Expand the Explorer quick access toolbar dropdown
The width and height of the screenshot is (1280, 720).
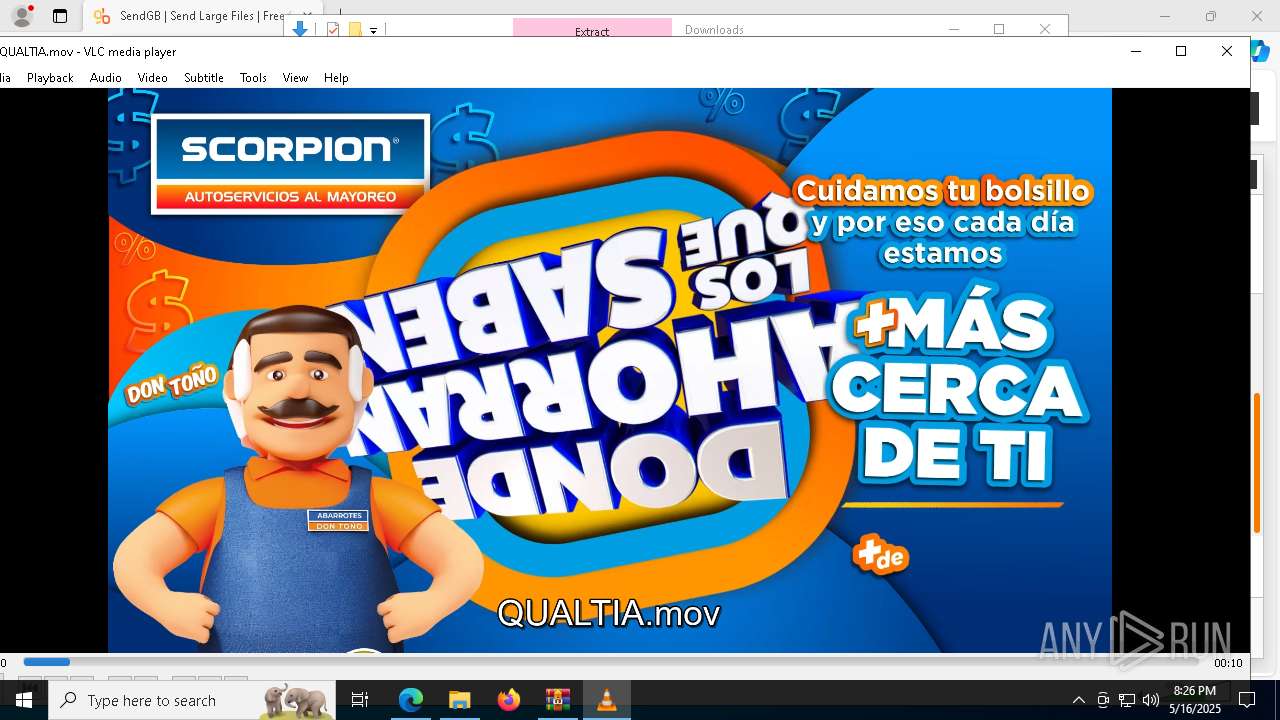[x=373, y=31]
